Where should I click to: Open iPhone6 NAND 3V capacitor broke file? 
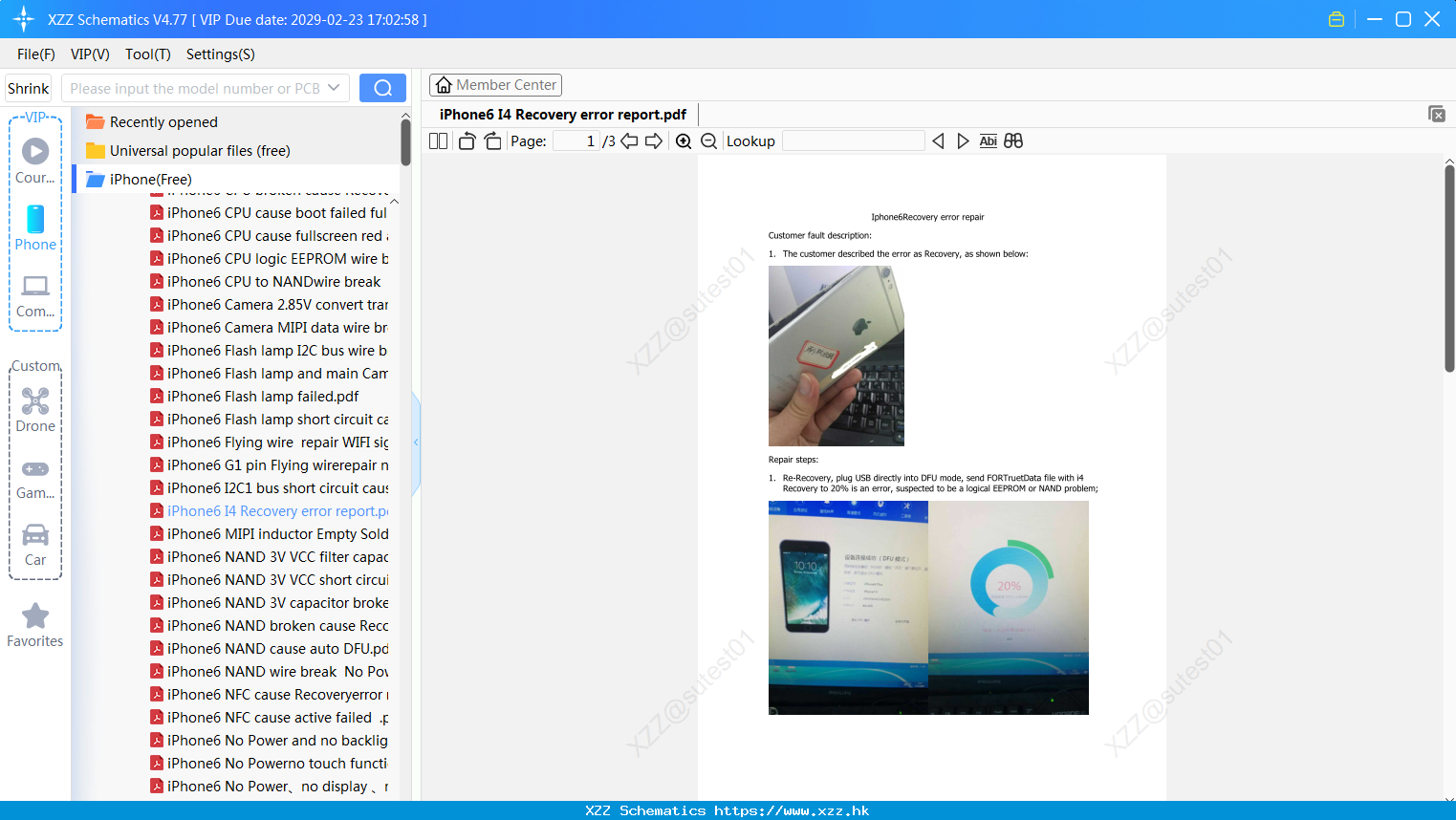pyautogui.click(x=269, y=602)
